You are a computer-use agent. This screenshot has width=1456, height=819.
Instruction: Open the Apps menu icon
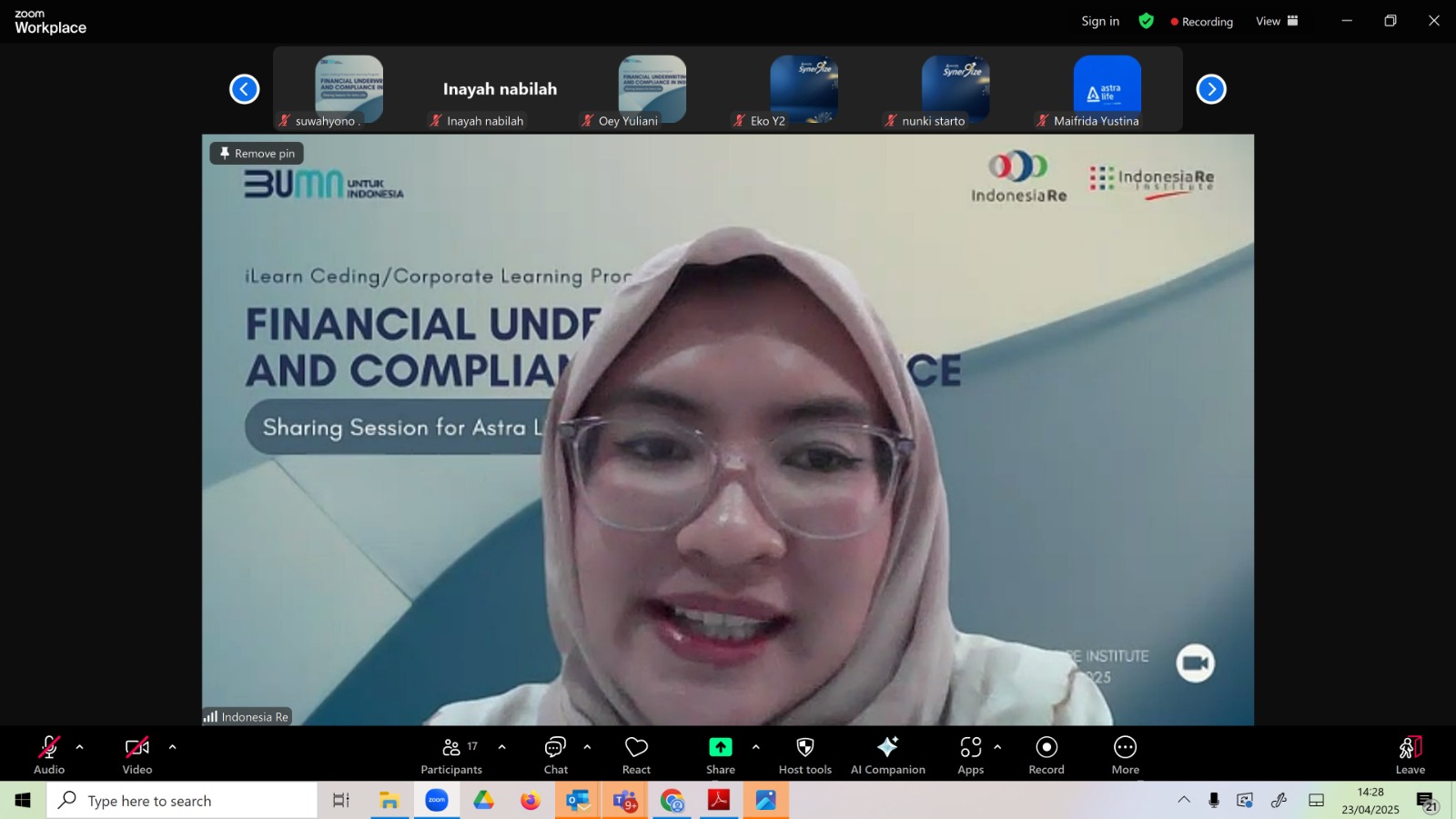coord(971,755)
